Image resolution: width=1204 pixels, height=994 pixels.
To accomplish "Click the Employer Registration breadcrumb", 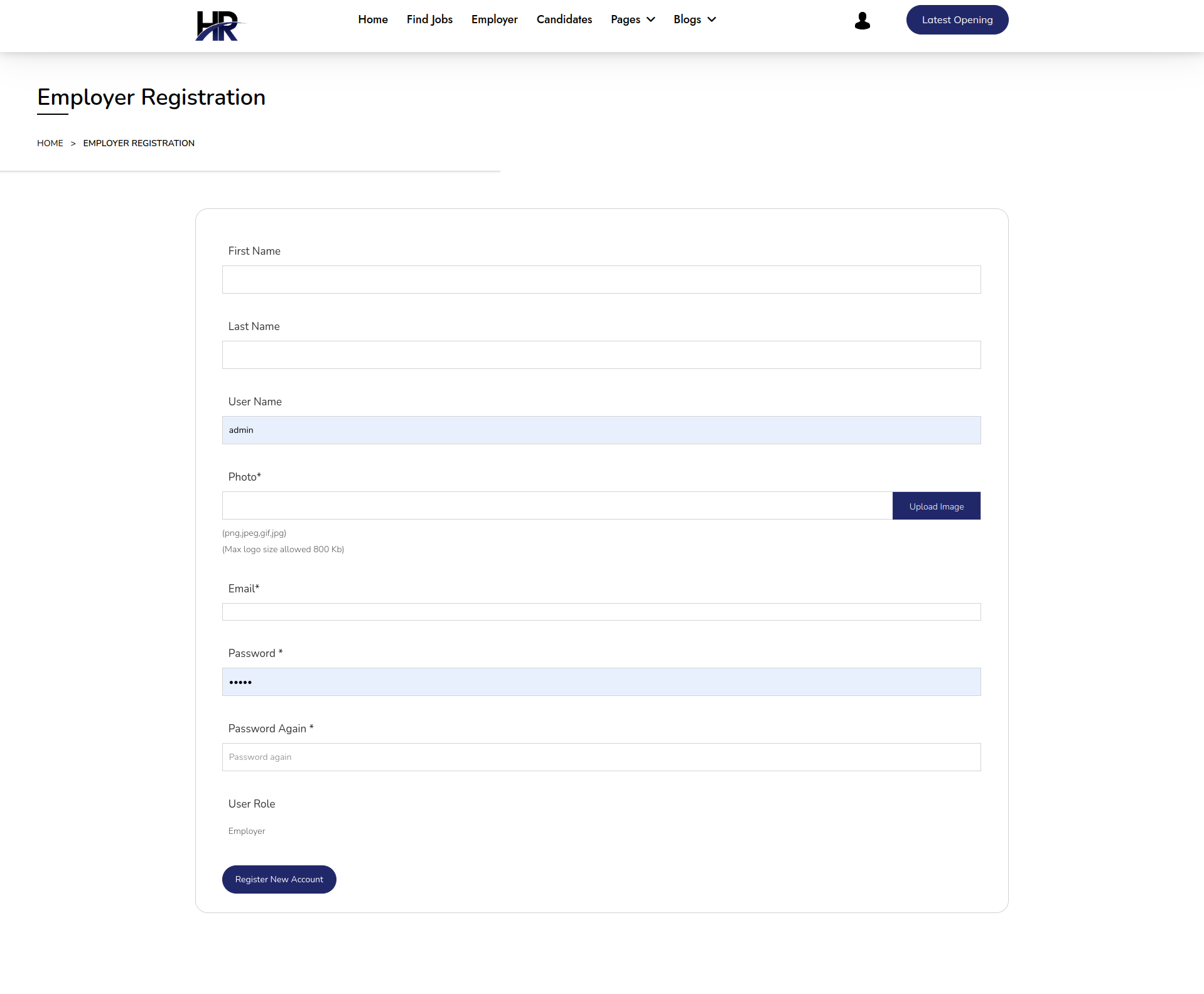I will pyautogui.click(x=139, y=143).
